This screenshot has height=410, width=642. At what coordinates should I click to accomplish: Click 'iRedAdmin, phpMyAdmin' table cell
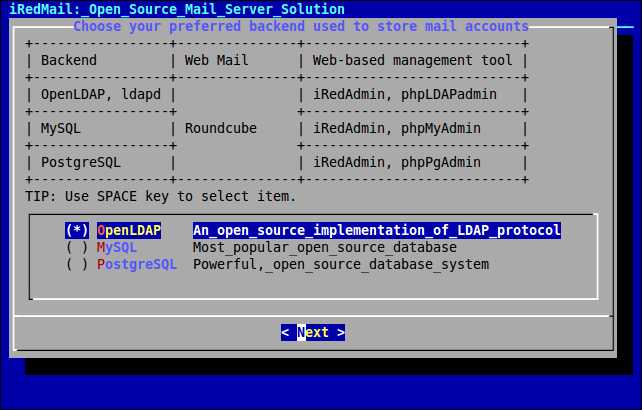(397, 128)
